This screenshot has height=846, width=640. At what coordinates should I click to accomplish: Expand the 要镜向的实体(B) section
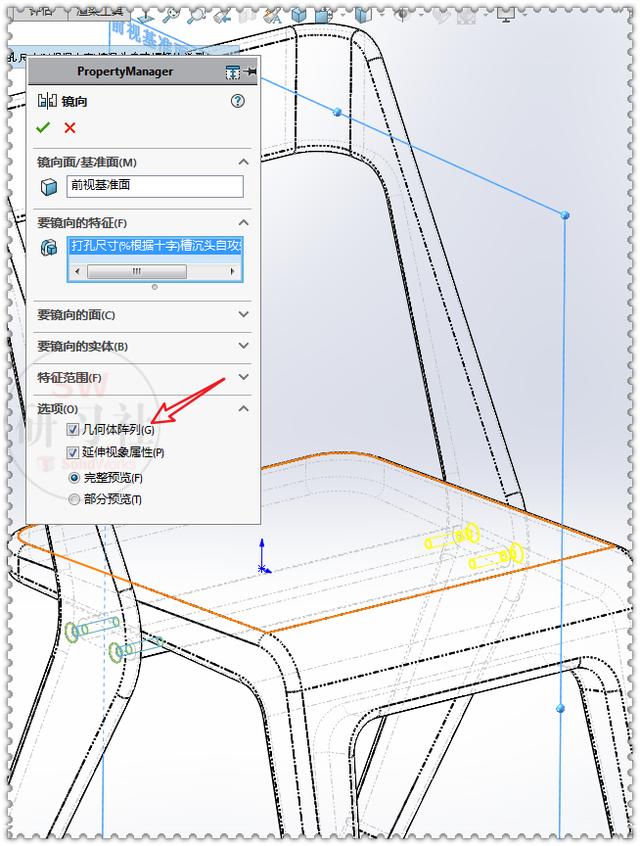pos(244,345)
